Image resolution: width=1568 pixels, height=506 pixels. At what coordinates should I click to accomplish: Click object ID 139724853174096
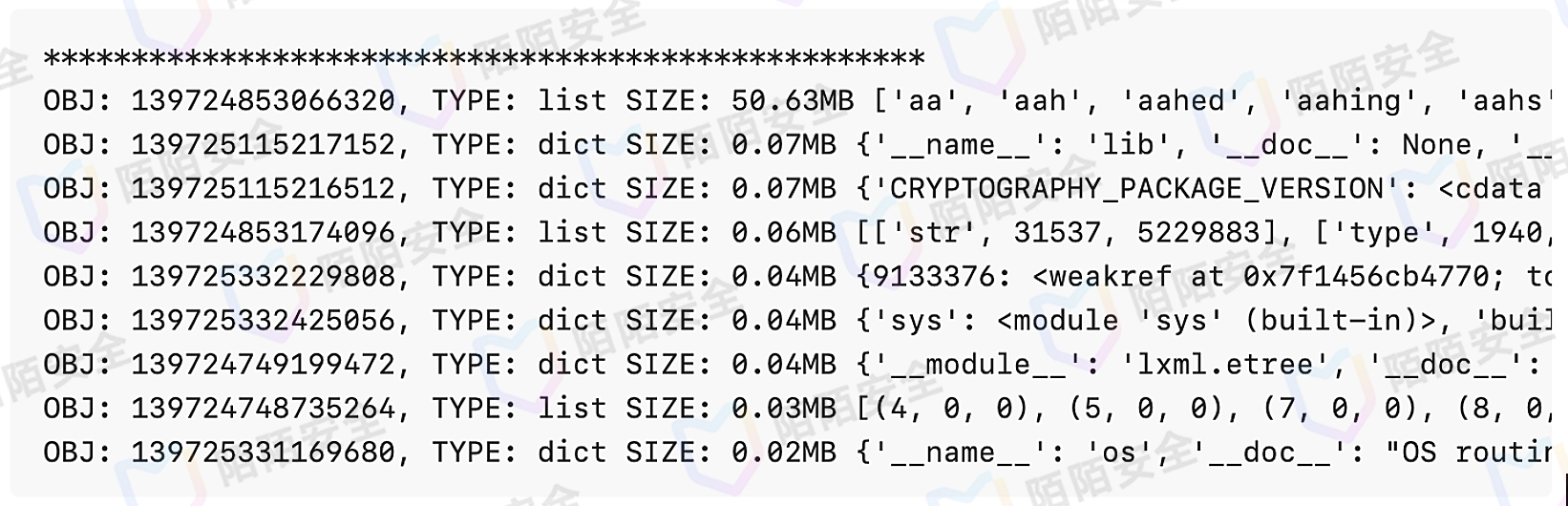263,232
